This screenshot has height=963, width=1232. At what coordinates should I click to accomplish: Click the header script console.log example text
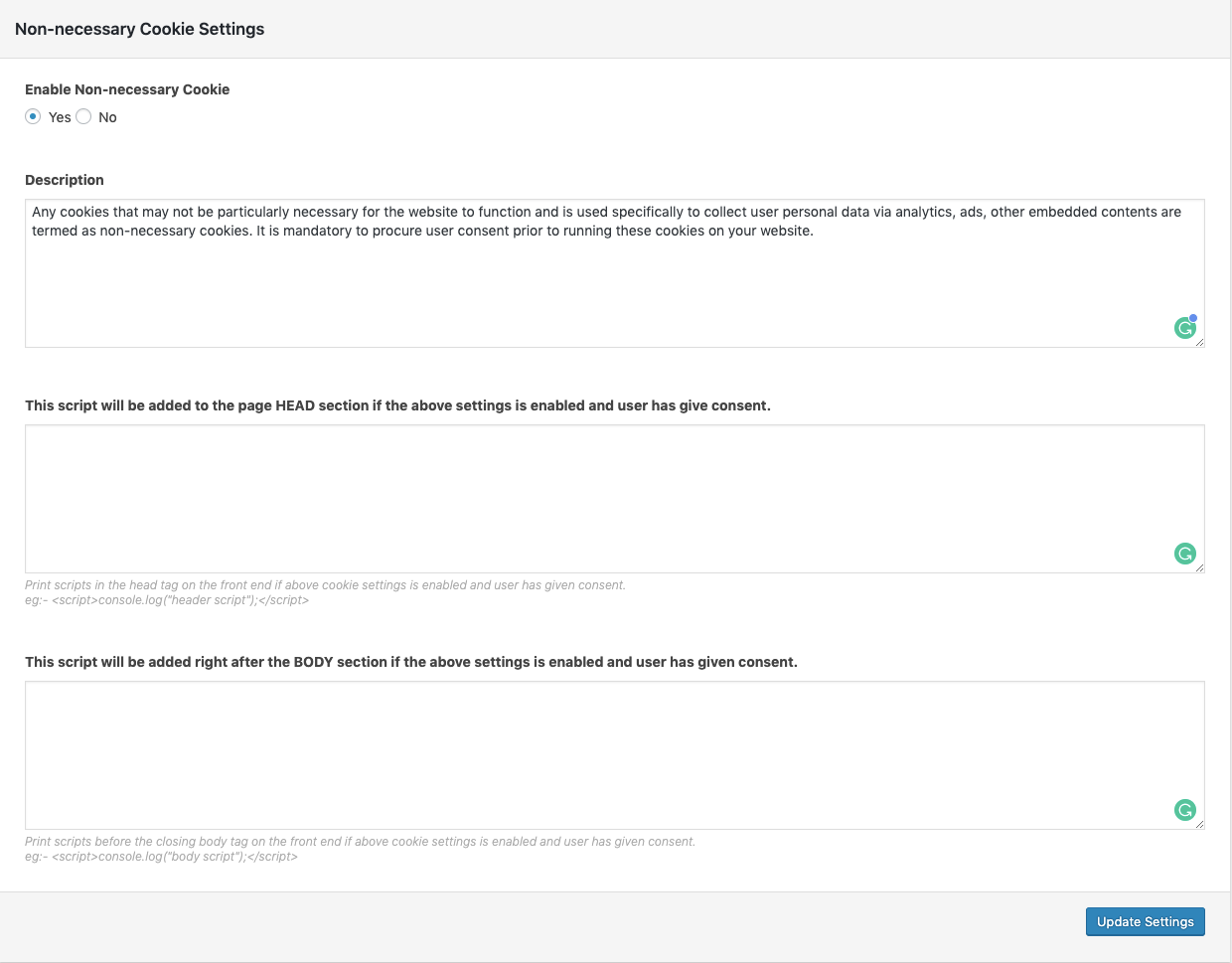coord(167,600)
